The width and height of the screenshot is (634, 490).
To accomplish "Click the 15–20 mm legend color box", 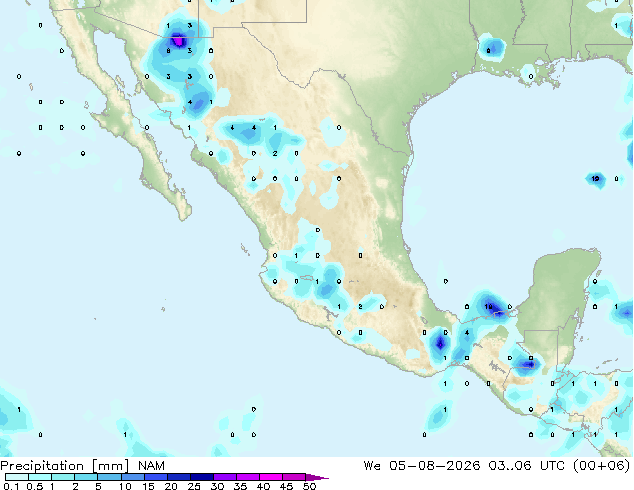I will tap(155, 477).
